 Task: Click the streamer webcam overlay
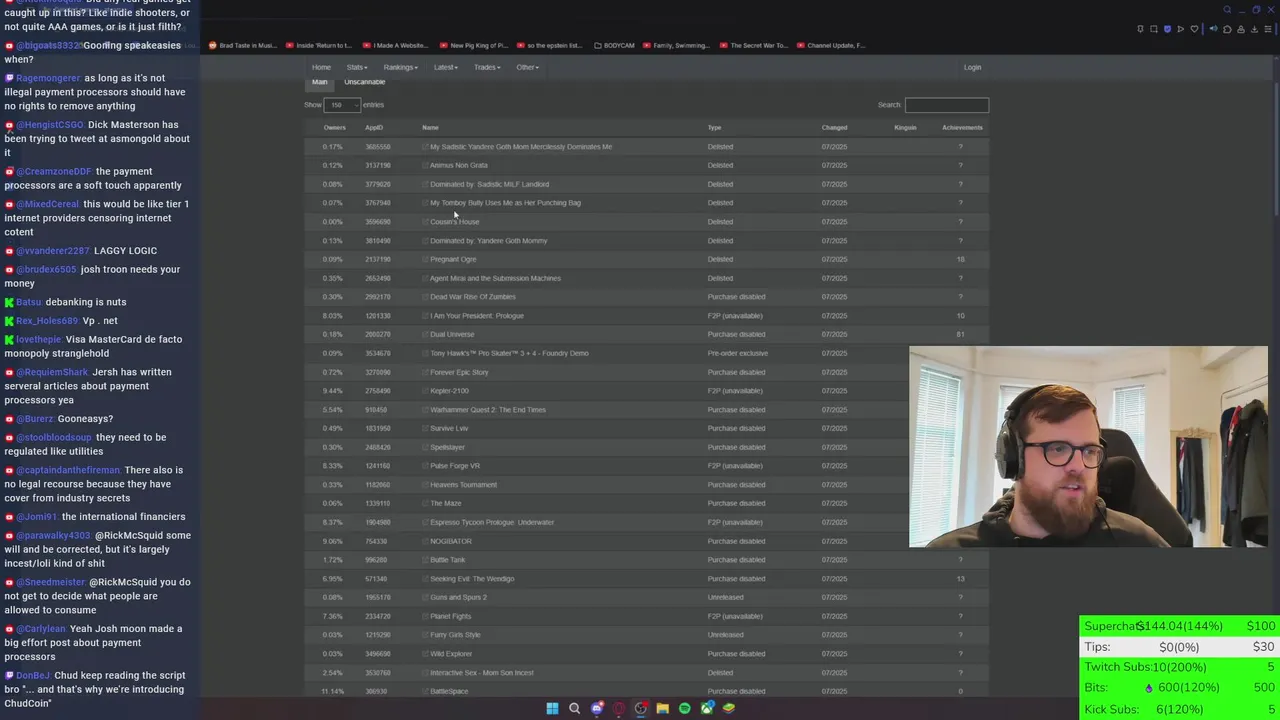[x=1088, y=447]
